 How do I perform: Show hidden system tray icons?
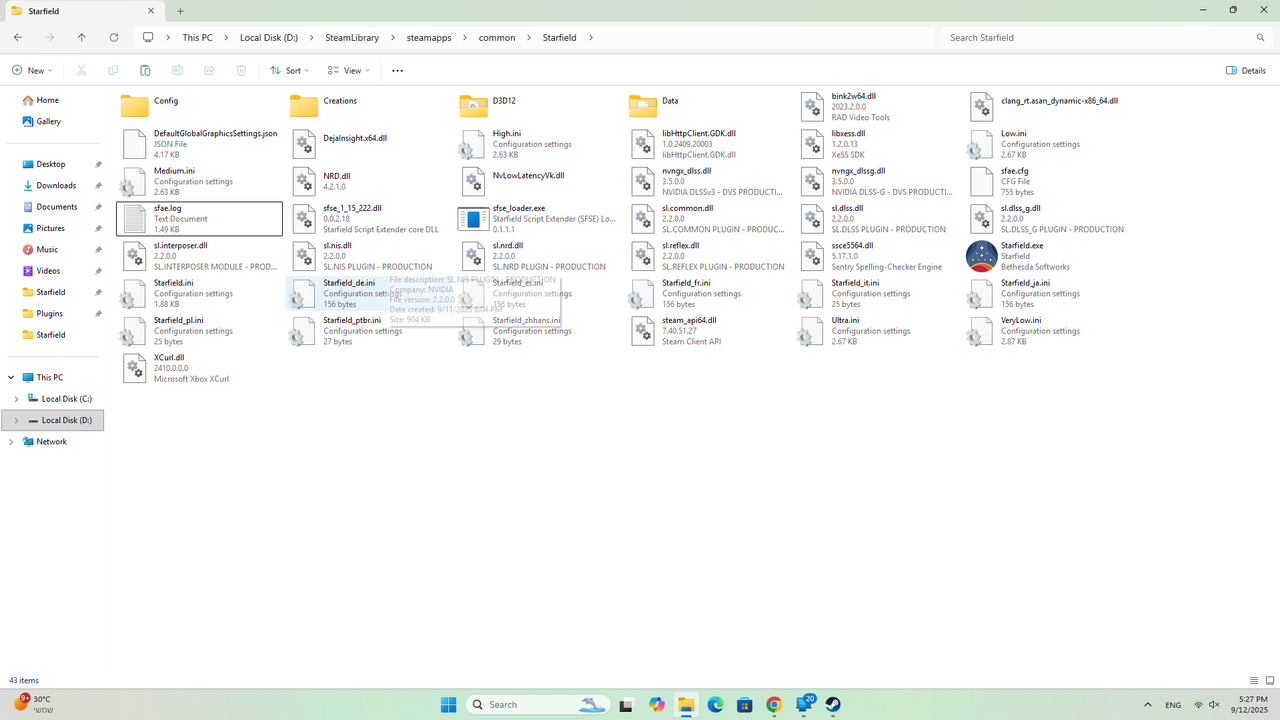tap(1146, 704)
